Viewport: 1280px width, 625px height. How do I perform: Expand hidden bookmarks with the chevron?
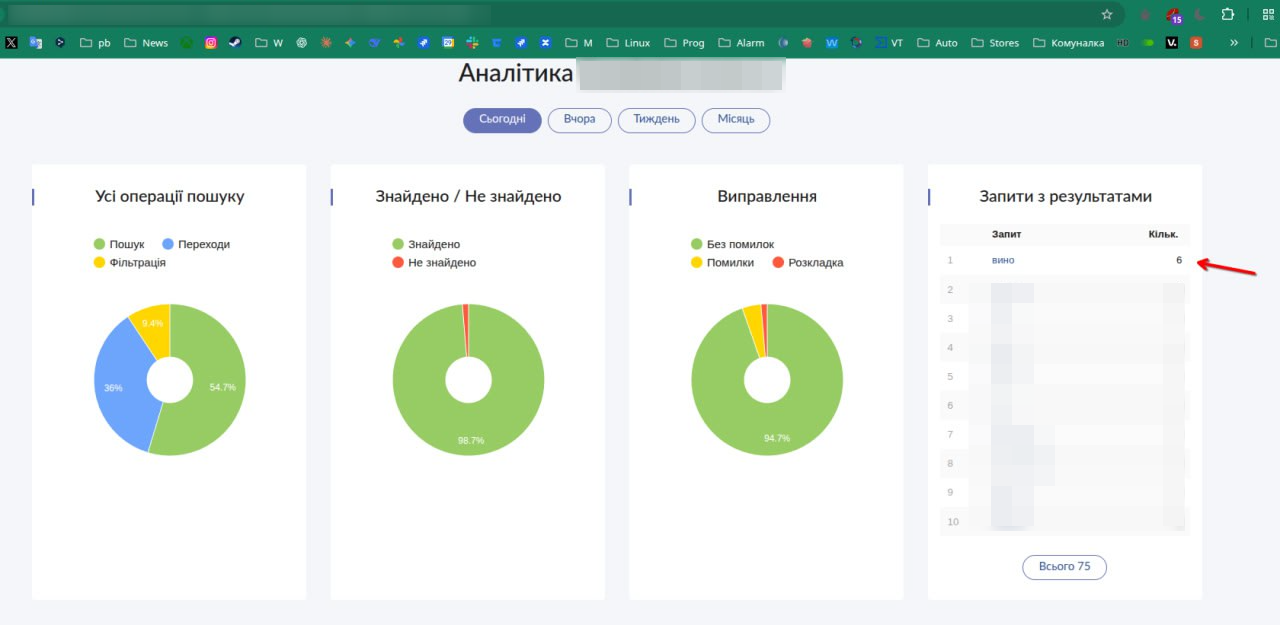1233,42
